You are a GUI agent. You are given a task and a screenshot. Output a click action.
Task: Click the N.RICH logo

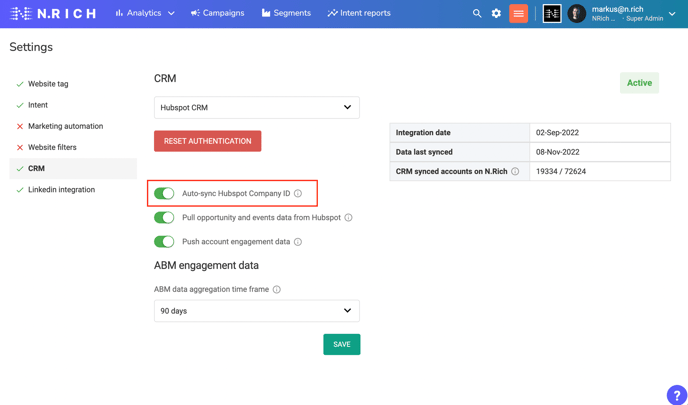pos(53,13)
